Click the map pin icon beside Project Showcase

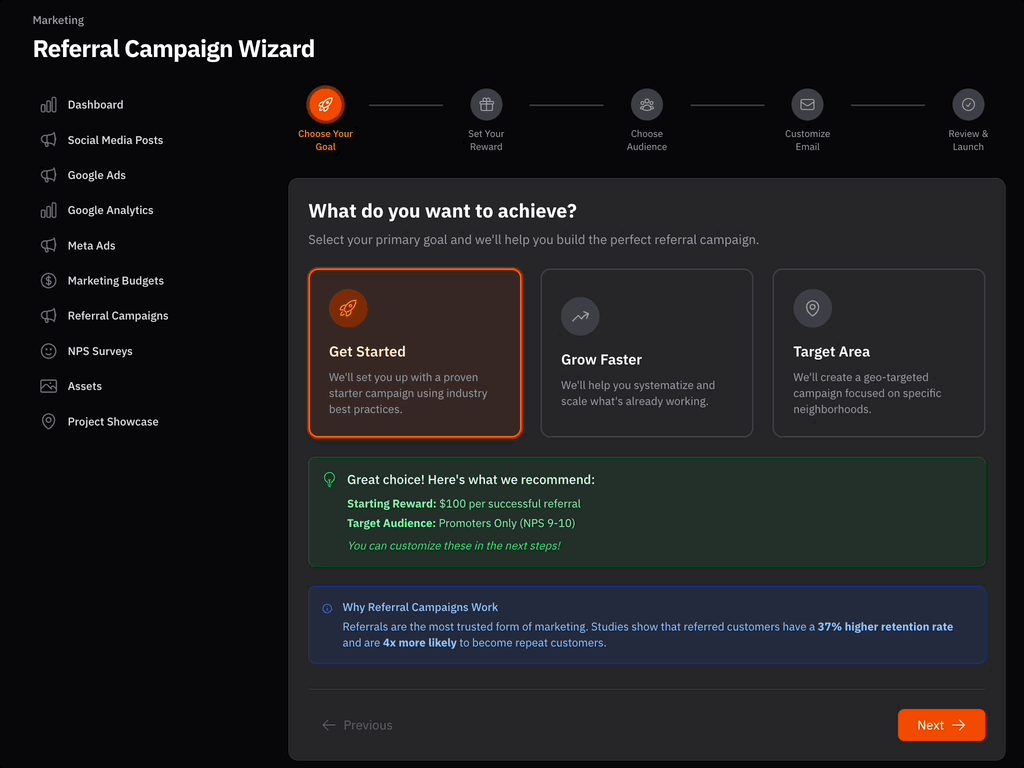coord(48,422)
